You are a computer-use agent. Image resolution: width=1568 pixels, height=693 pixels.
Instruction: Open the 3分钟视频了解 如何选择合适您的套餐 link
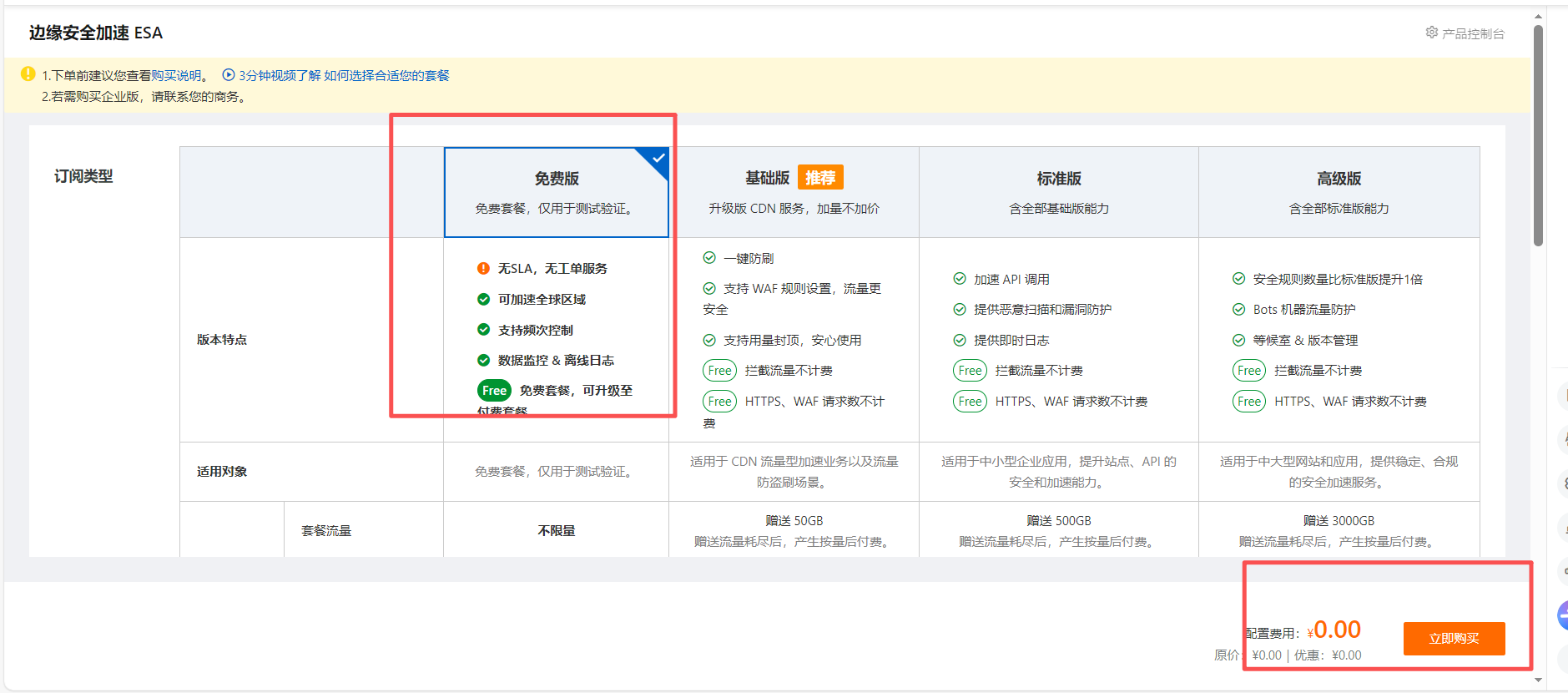344,75
